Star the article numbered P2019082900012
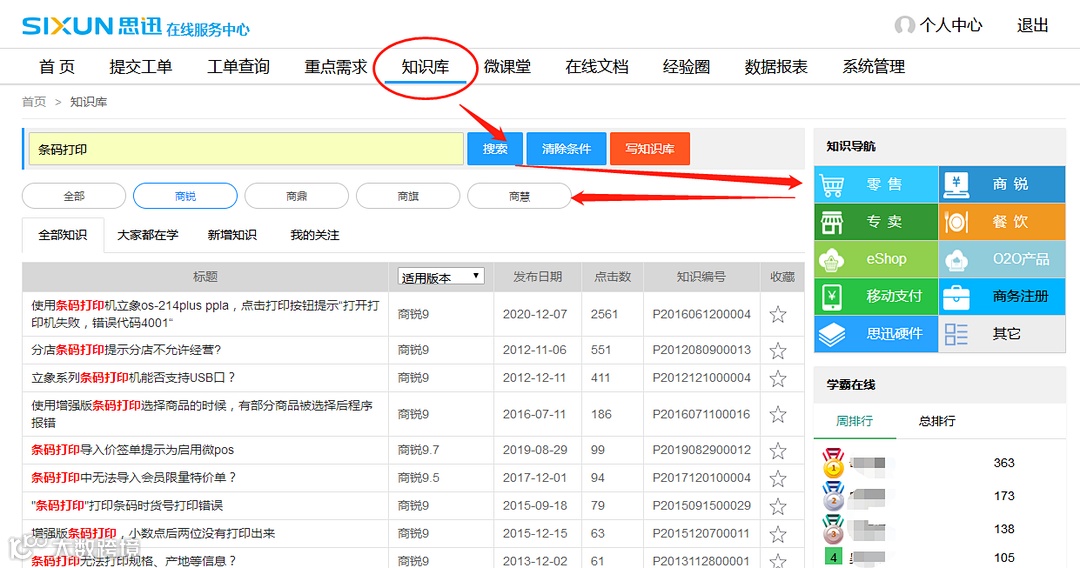1080x568 pixels. [778, 450]
